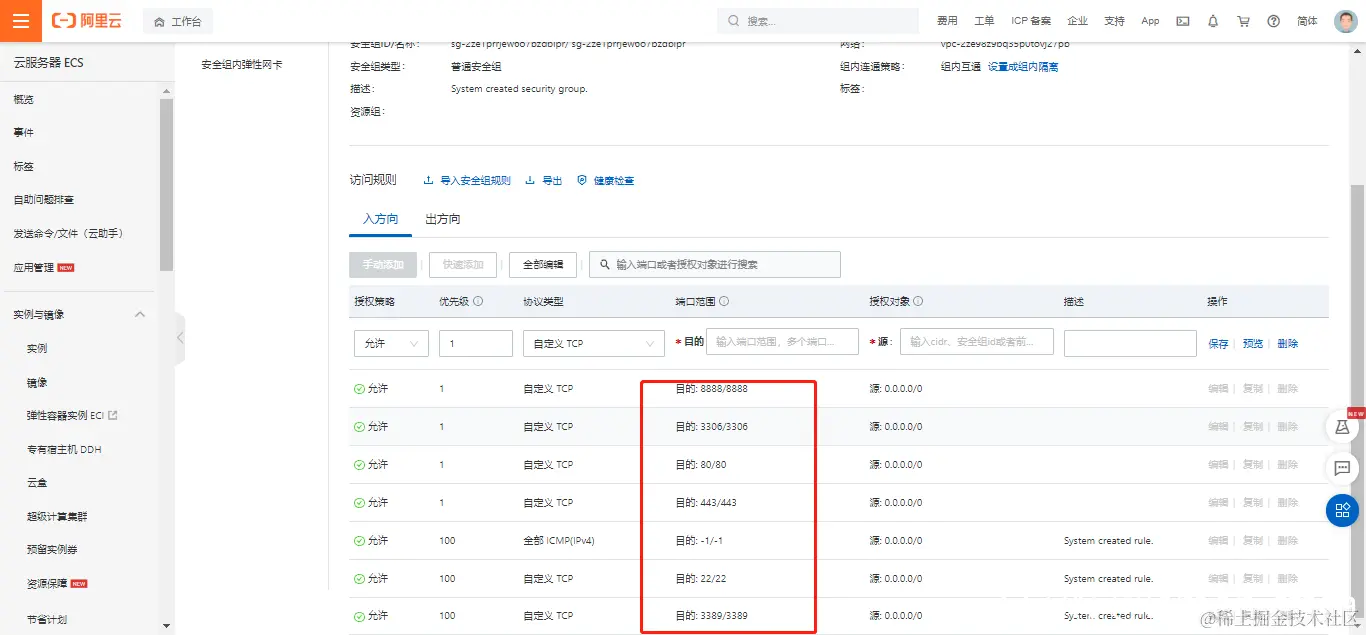The image size is (1366, 635).
Task: Open the App link in the top bar
Action: pos(1150,21)
